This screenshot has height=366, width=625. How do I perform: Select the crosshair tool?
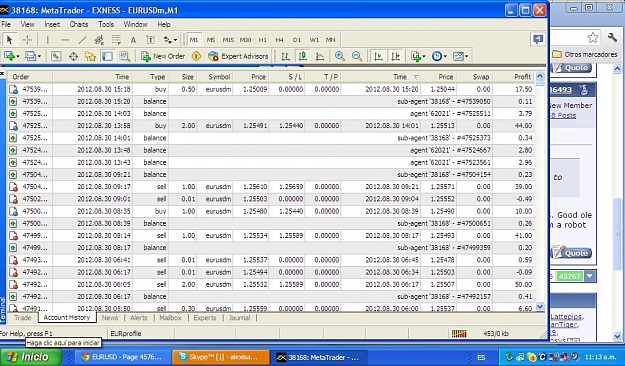27,39
